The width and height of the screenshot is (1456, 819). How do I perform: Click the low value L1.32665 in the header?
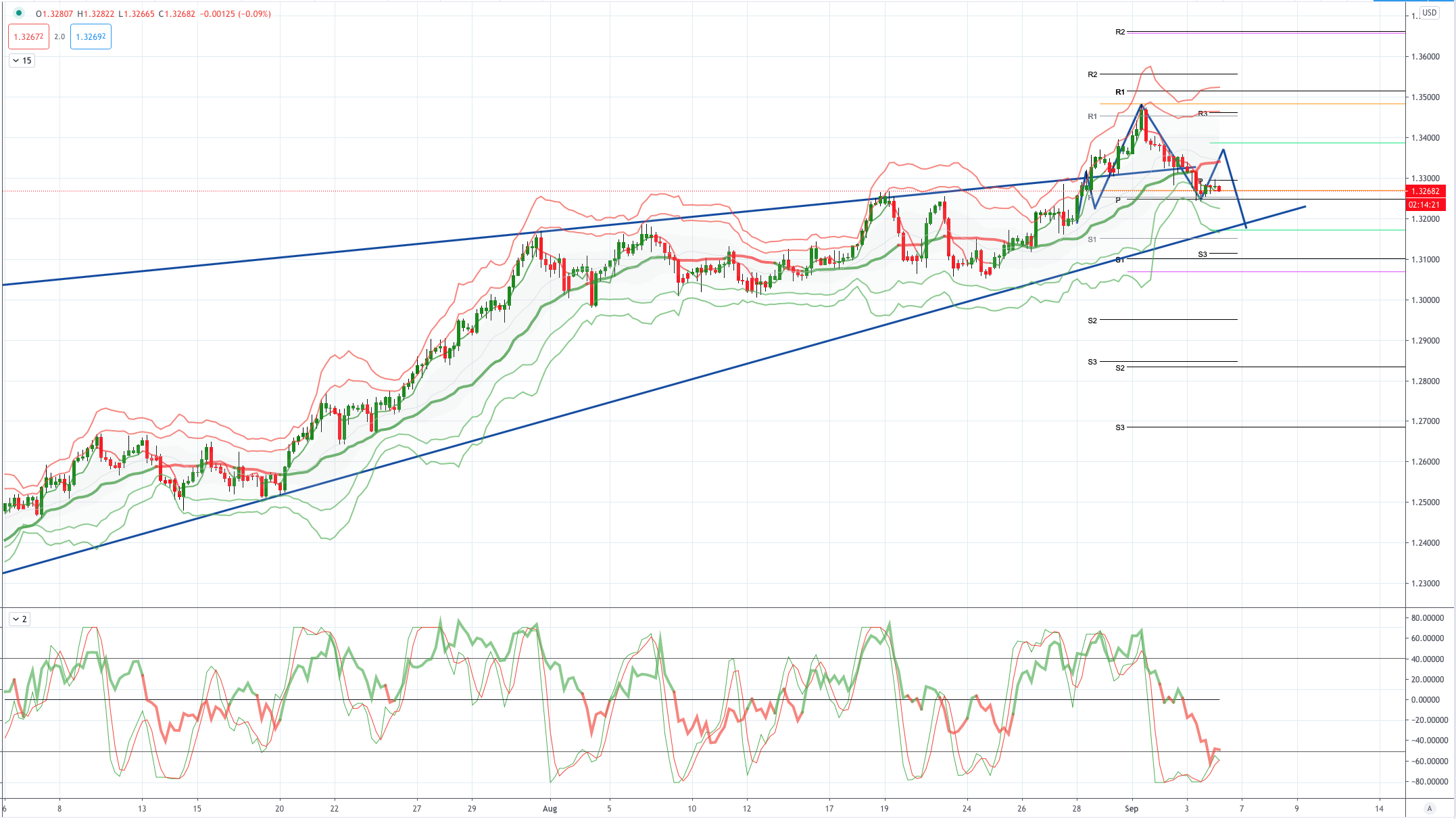[136, 14]
